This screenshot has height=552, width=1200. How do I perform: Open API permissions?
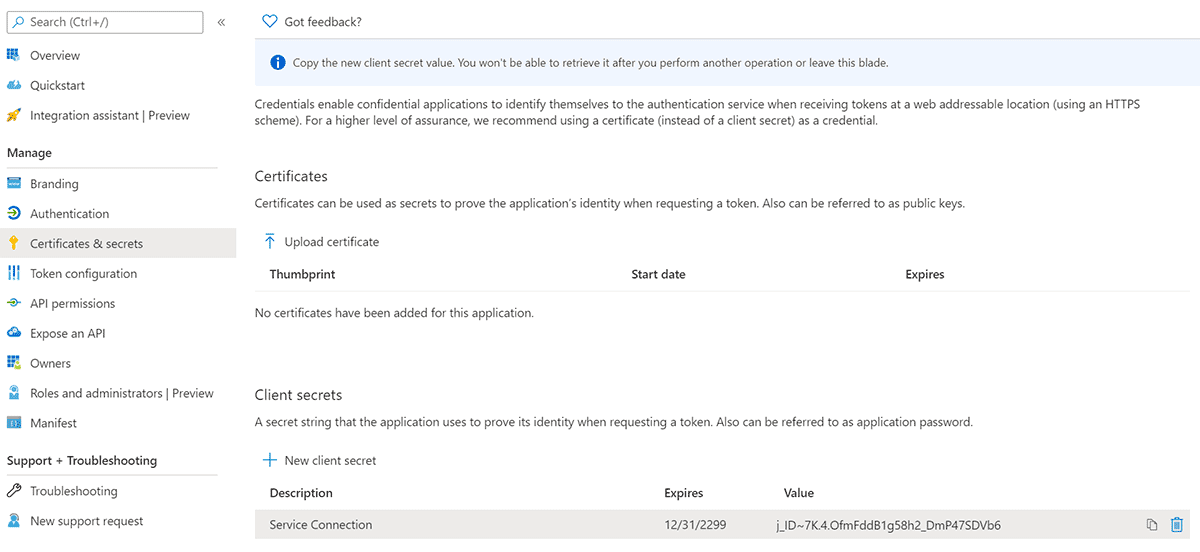coord(73,303)
